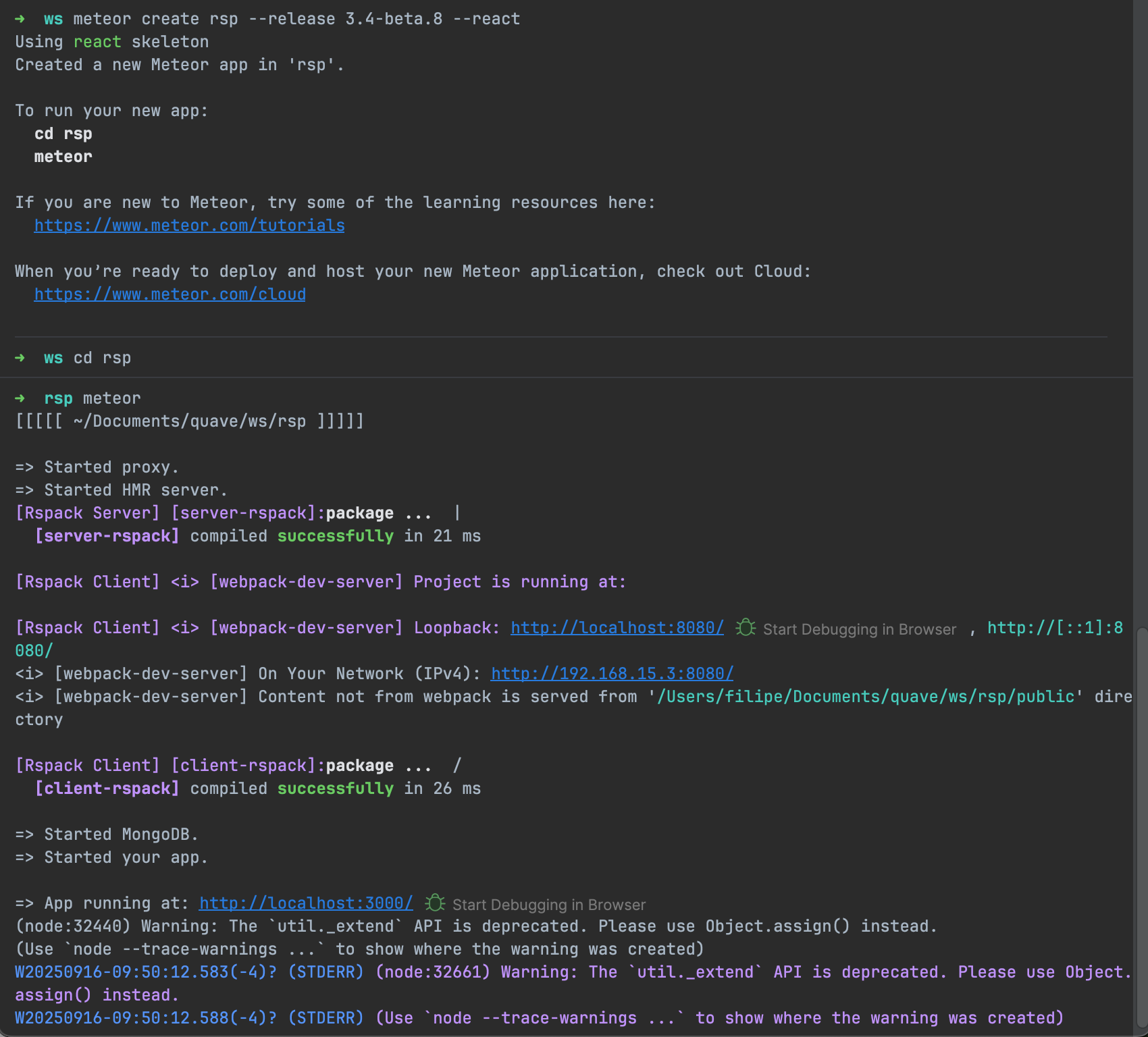Open the http://192.168.15.3:8080/ network link
The image size is (1148, 1037).
[x=612, y=674]
